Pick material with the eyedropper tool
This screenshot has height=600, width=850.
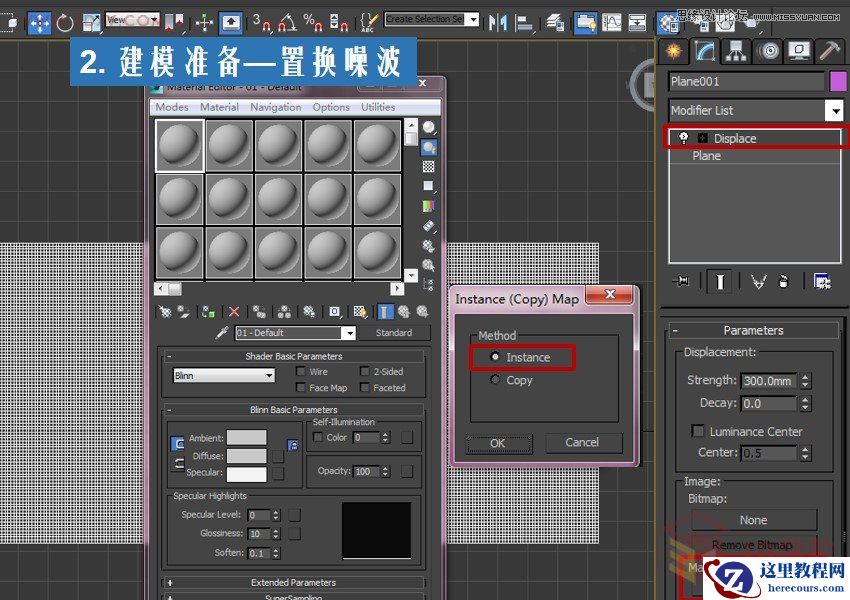tap(221, 332)
